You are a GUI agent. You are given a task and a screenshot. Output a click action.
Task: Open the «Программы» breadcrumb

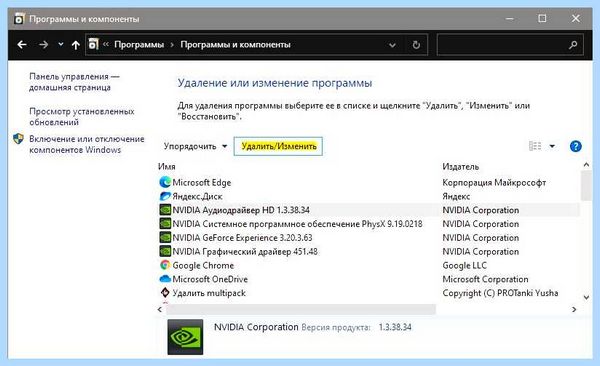coord(139,45)
